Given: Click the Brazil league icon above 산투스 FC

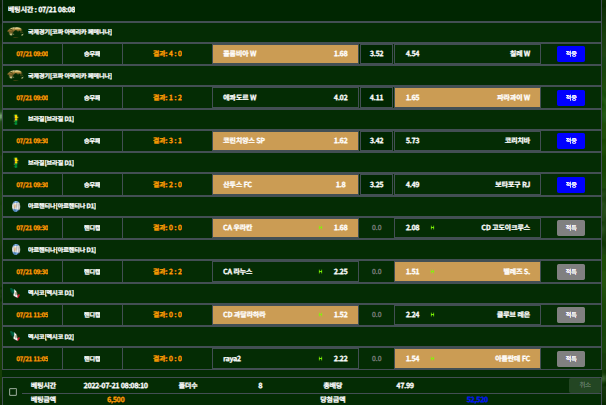Looking at the screenshot, I should [16, 162].
